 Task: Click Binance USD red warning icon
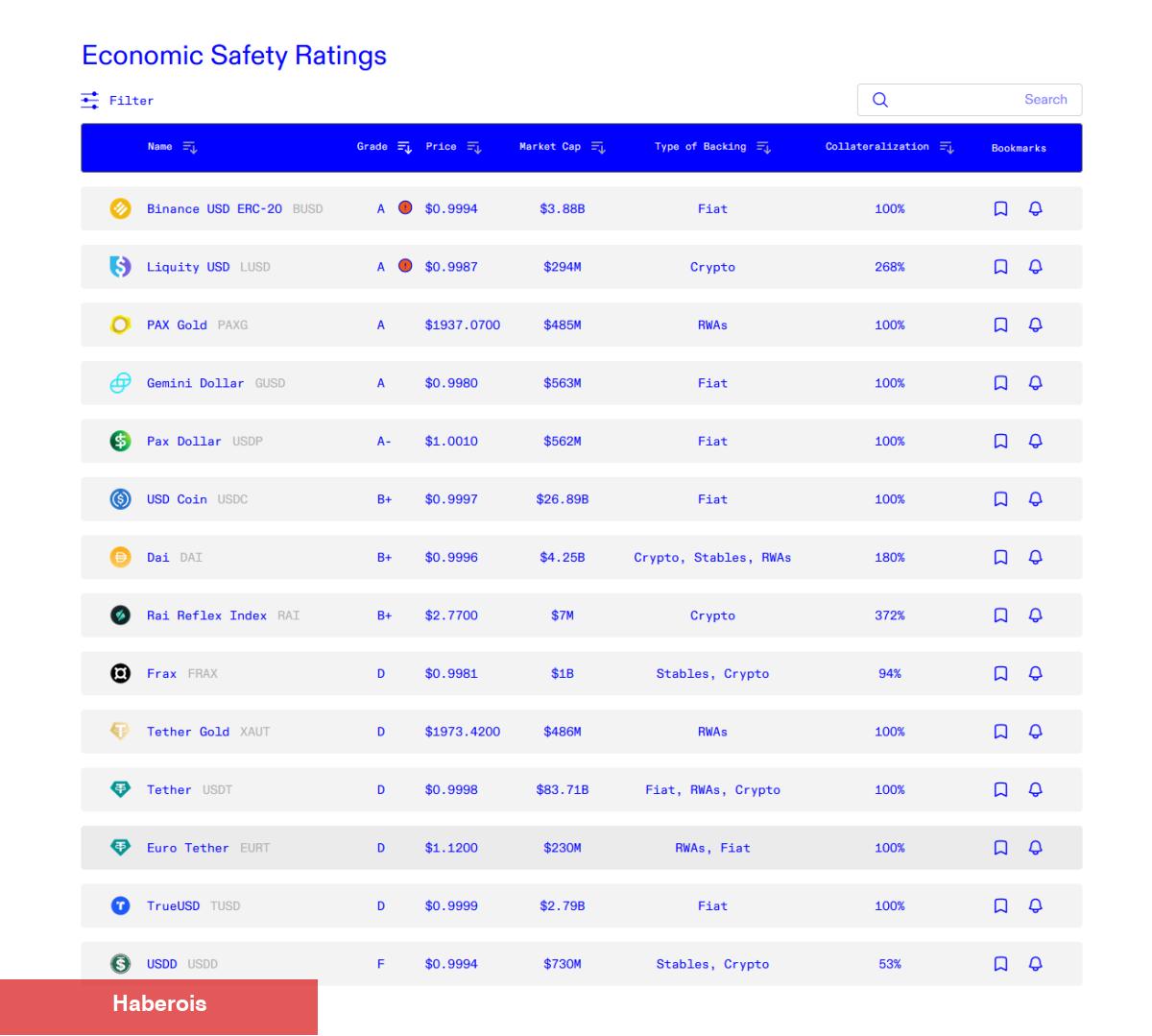405,207
